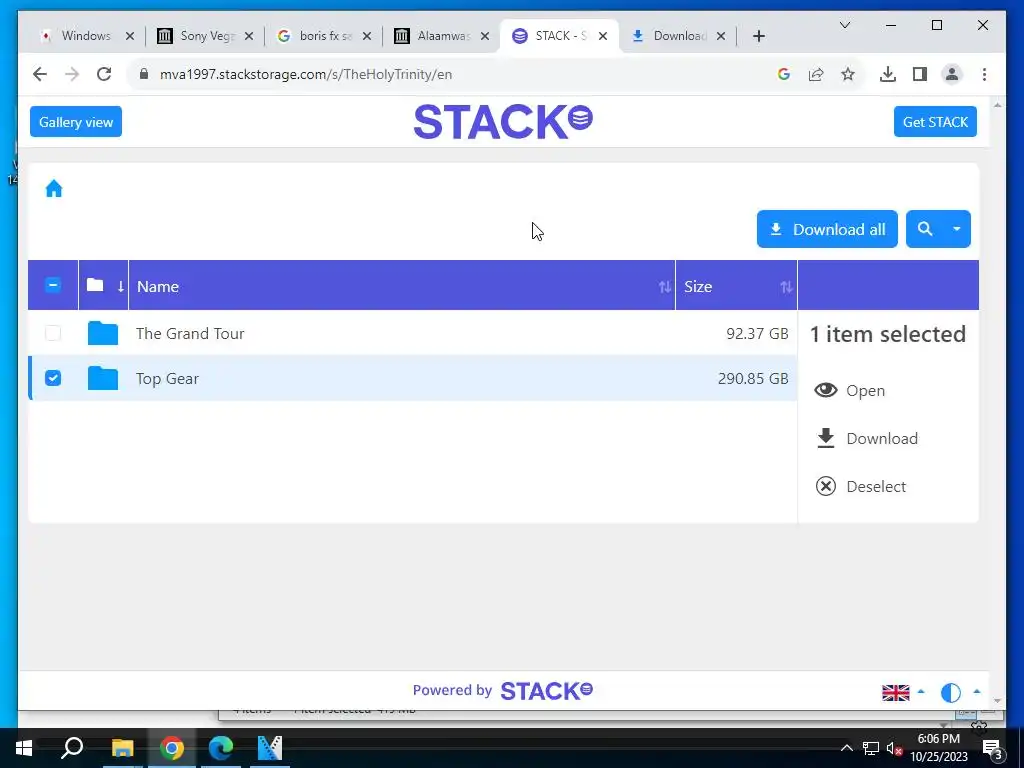Open Windows Start menu
Viewport: 1024px width, 768px height.
24,748
